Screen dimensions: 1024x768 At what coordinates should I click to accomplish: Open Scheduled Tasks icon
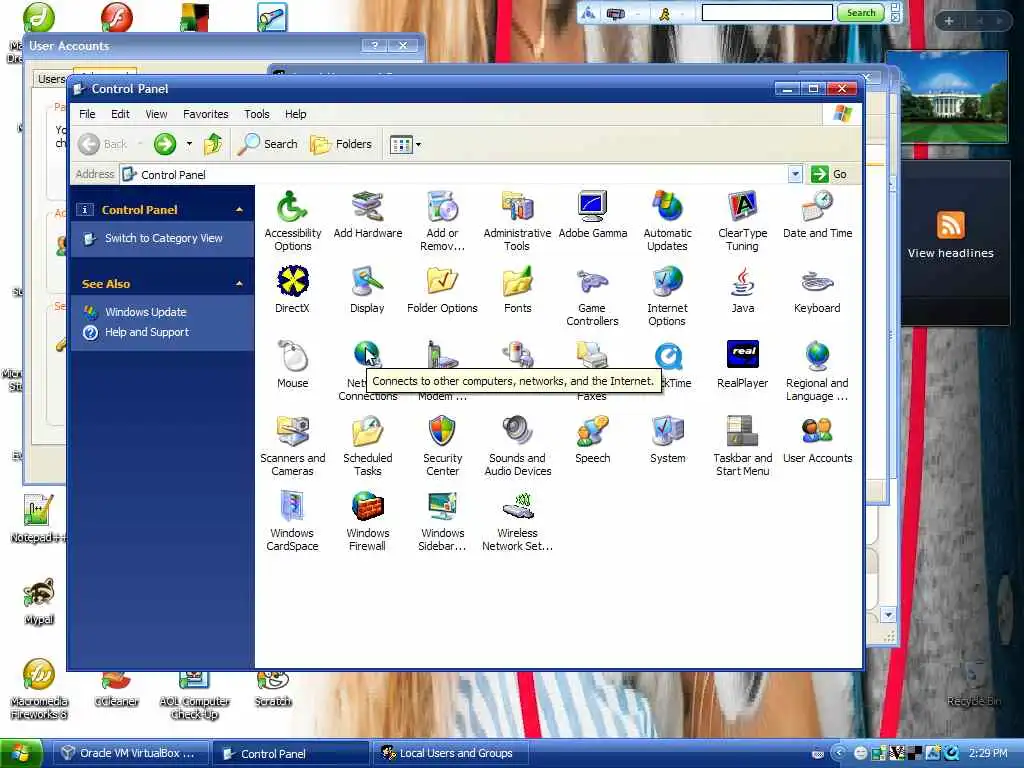(x=367, y=446)
